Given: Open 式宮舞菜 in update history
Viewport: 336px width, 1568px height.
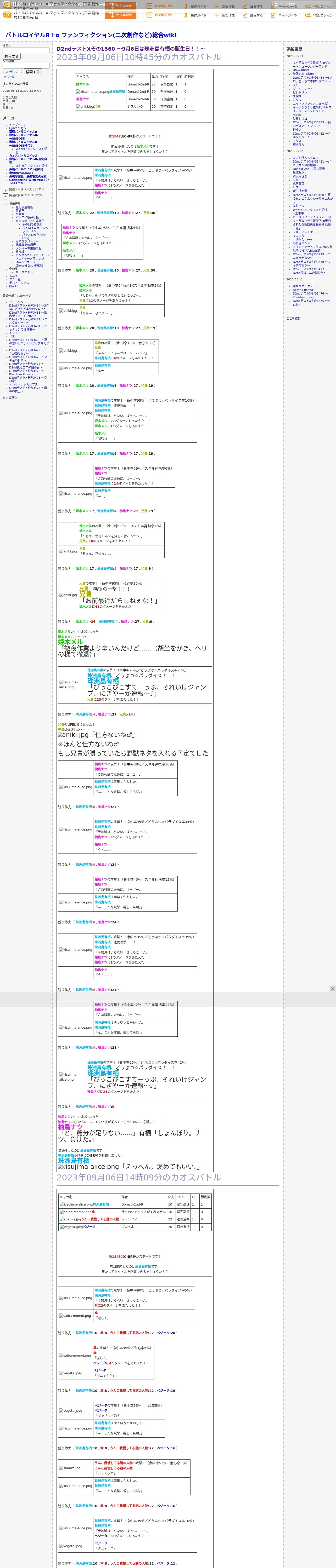Looking at the screenshot, I should coord(299,183).
